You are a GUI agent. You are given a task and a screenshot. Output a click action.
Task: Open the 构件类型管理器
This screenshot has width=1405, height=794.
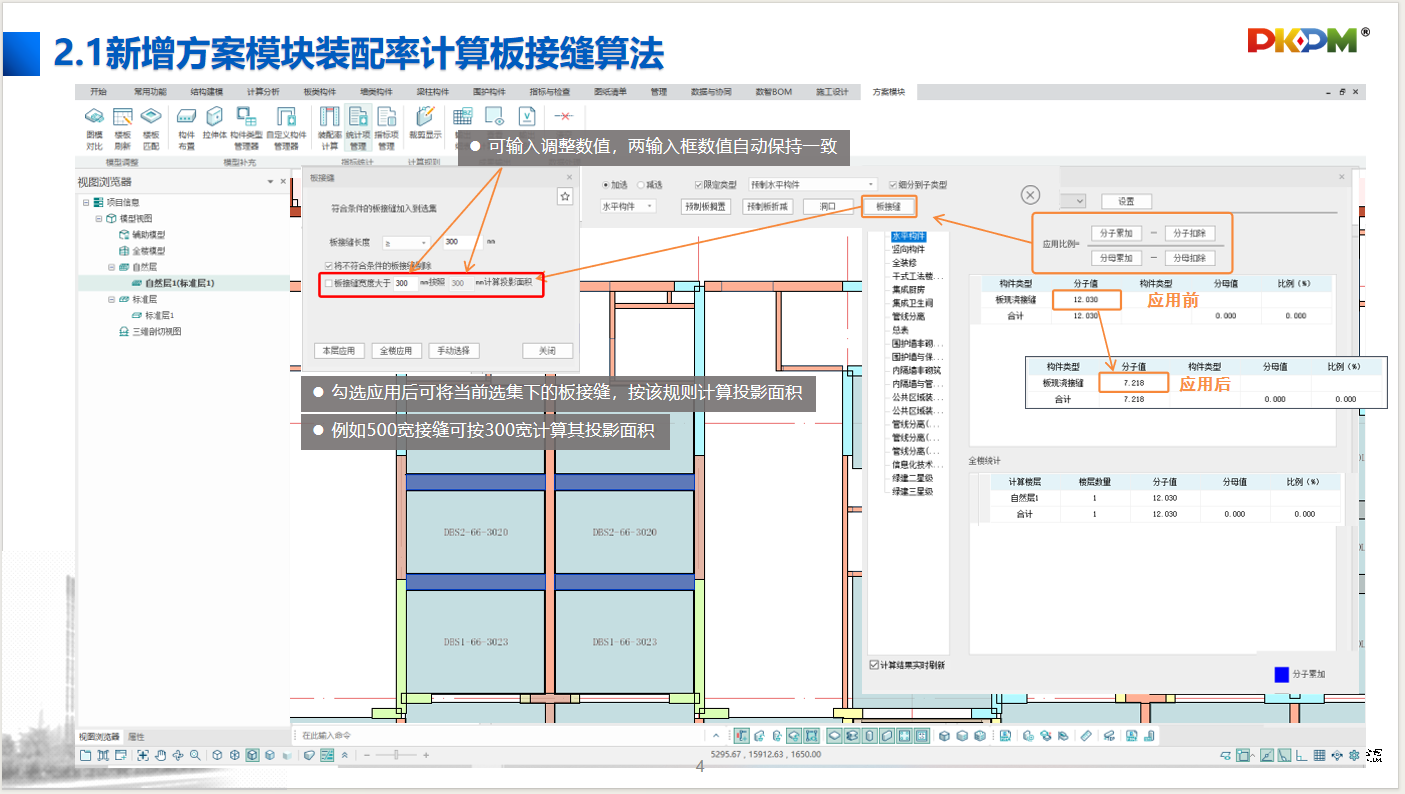coord(246,128)
